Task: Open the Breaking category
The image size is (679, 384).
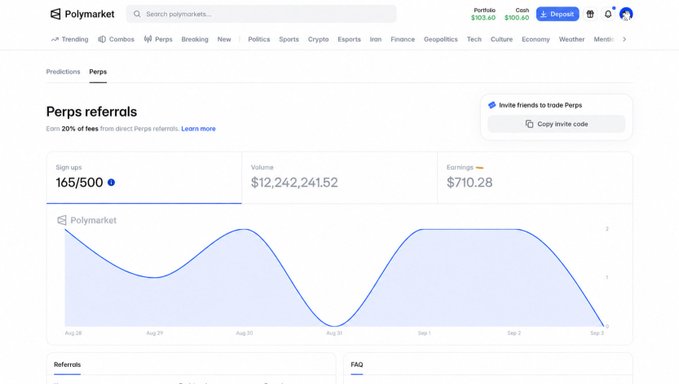Action: (x=195, y=39)
